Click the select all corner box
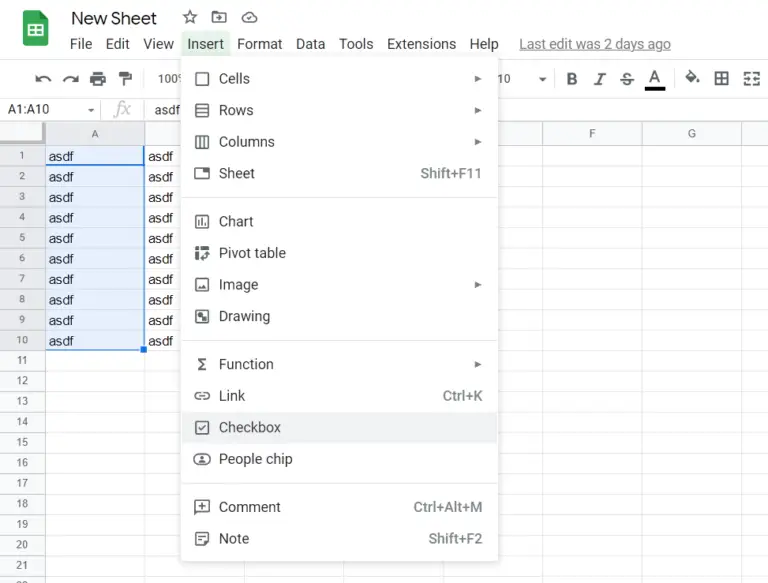The height and width of the screenshot is (583, 768). pyautogui.click(x=22, y=133)
